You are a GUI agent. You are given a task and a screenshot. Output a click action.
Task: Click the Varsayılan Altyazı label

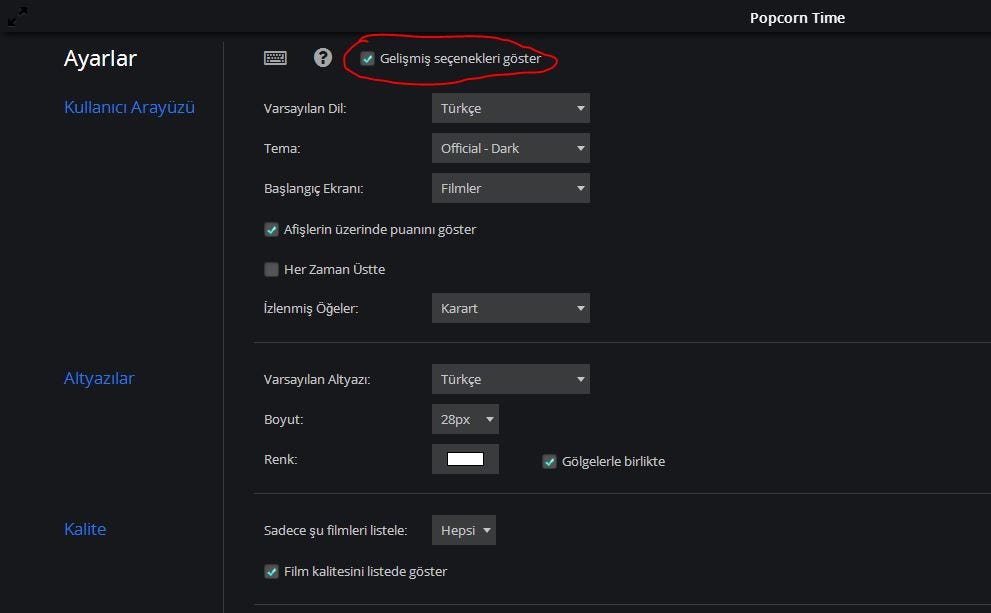click(x=317, y=379)
